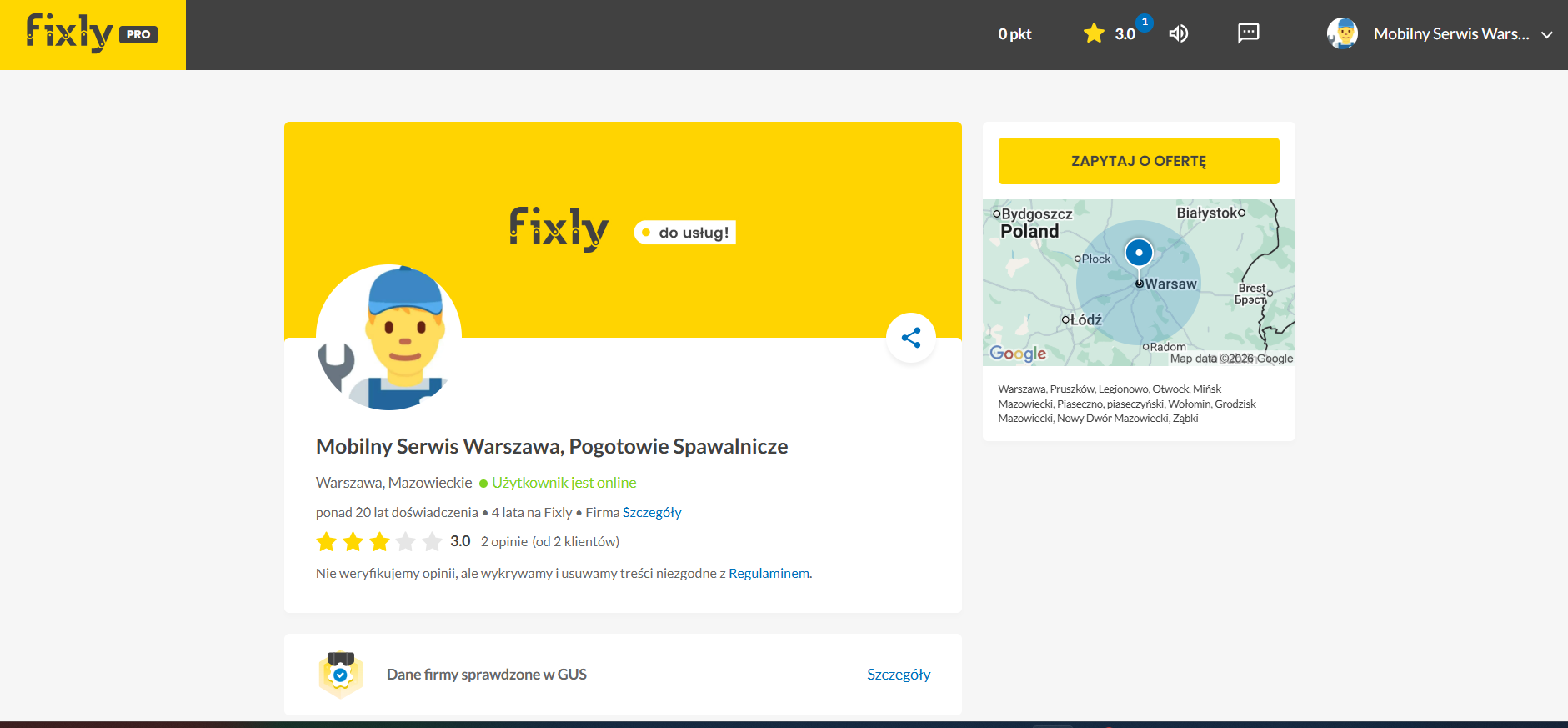
Task: Click the Fixly PRO logo
Action: click(x=92, y=33)
